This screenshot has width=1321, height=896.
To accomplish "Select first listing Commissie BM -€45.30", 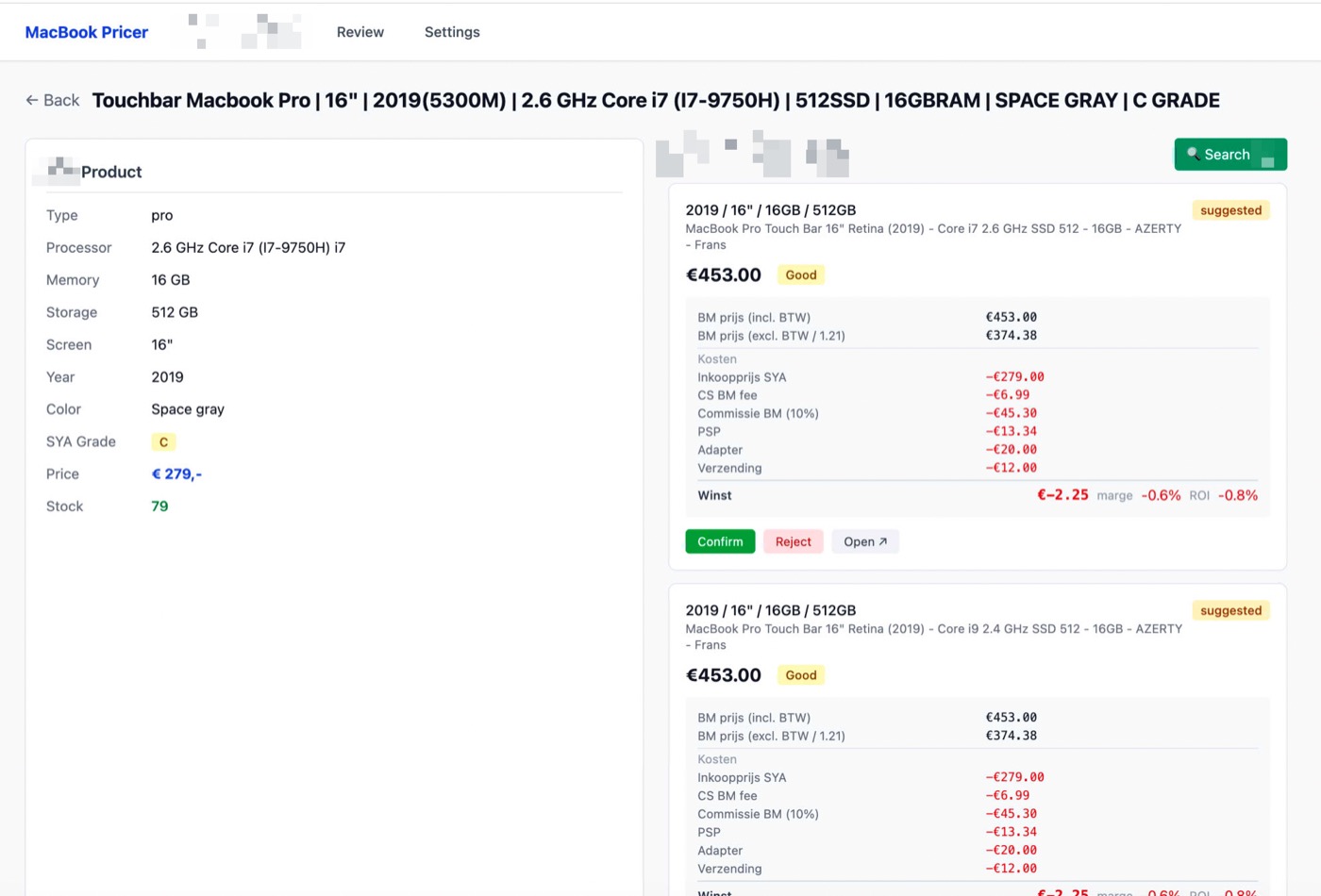I will [1012, 413].
